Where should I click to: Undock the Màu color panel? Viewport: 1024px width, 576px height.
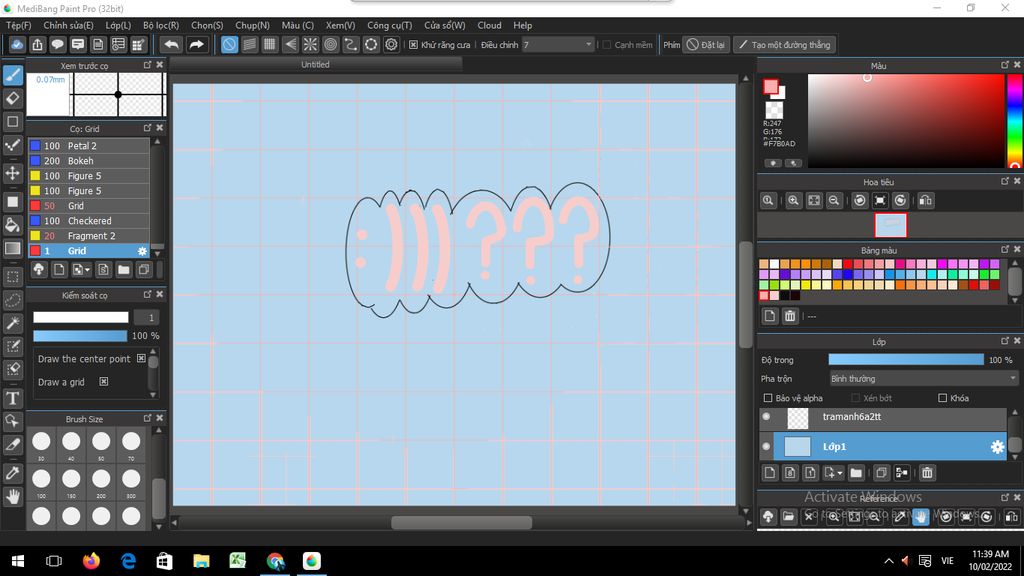(x=1004, y=65)
